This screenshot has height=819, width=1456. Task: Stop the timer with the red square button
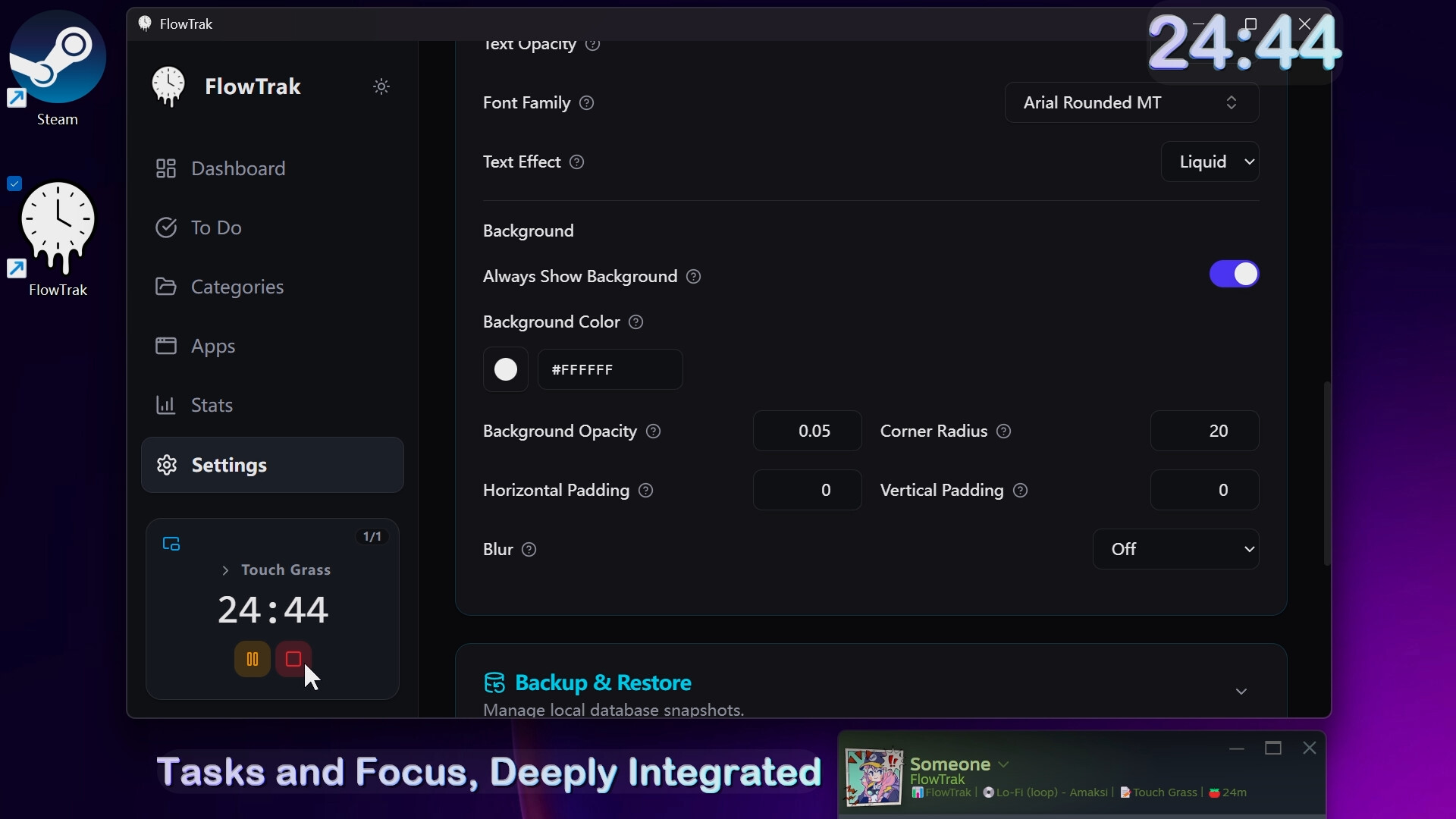coord(293,659)
